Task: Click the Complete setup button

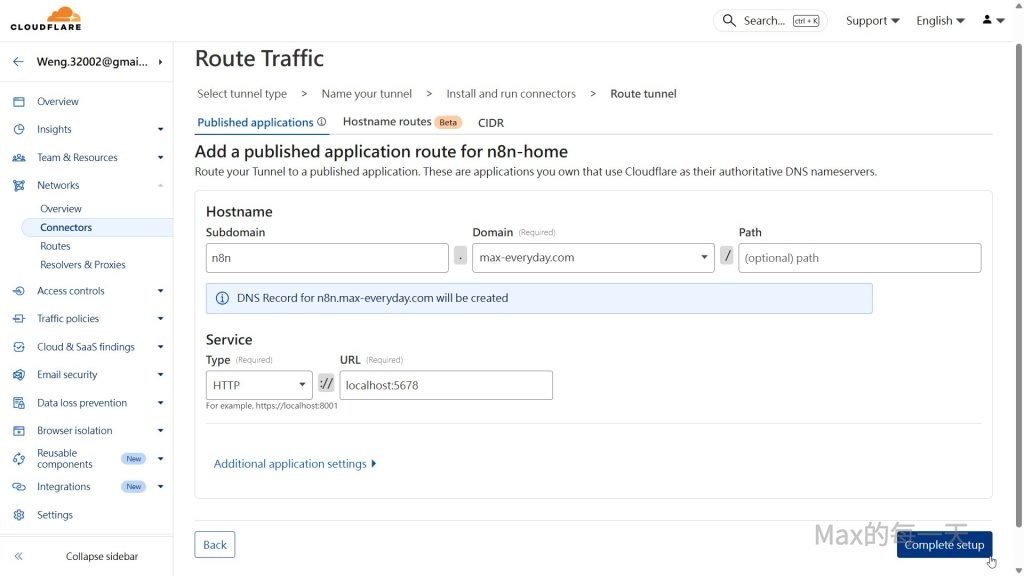Action: (x=944, y=545)
